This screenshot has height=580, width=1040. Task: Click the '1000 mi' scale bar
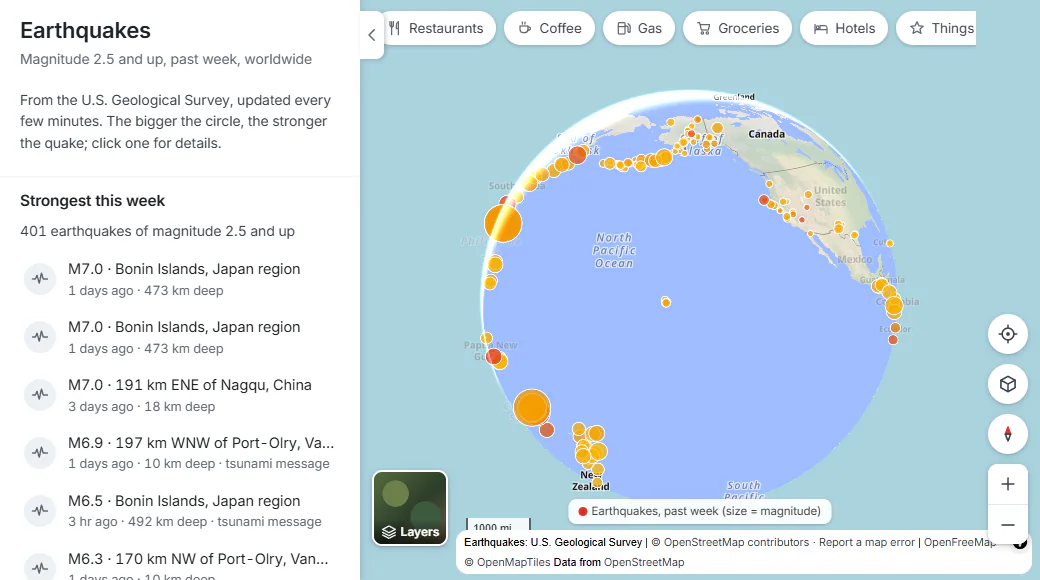tap(498, 526)
